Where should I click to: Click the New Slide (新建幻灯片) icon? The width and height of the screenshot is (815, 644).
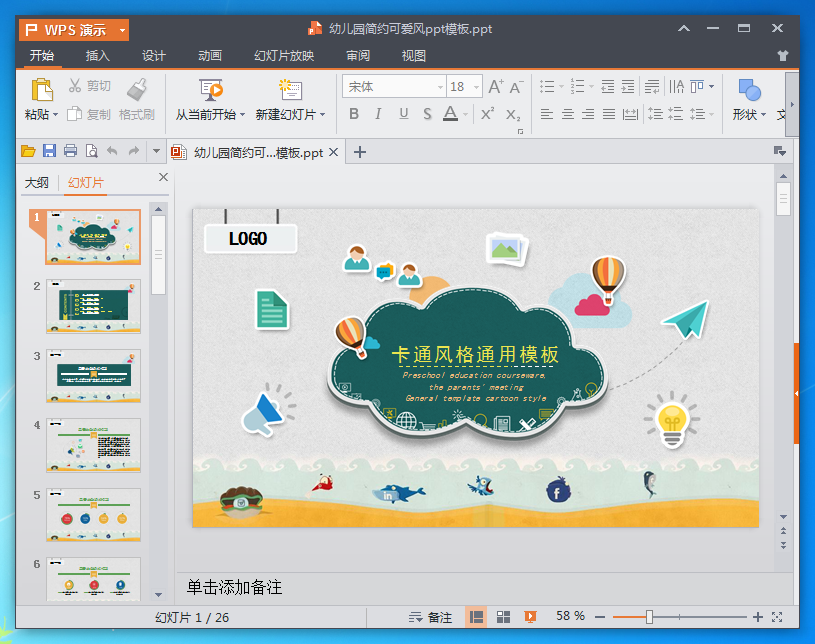coord(290,89)
